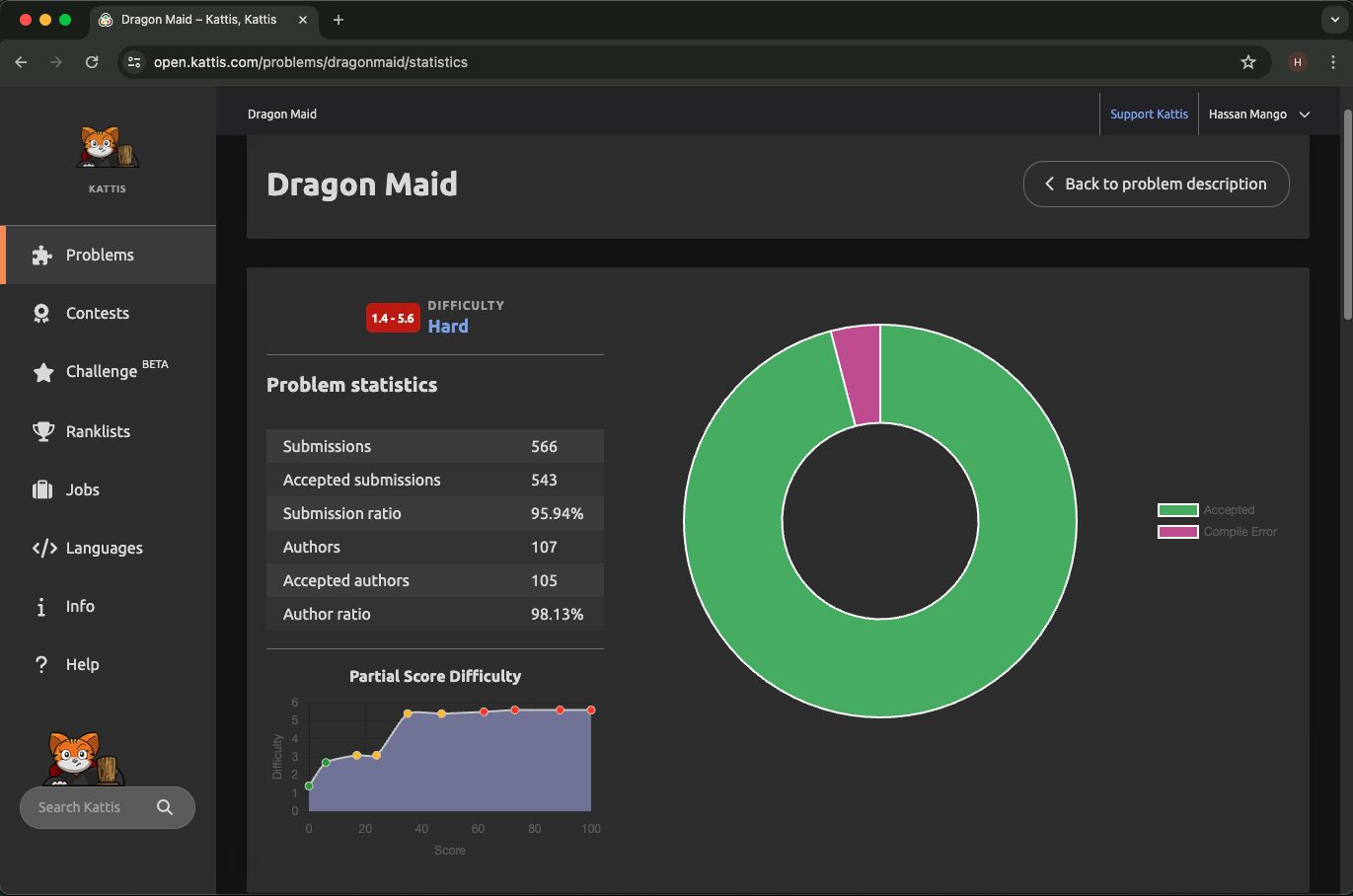Open the Languages menu item
This screenshot has width=1353, height=896.
click(x=110, y=548)
